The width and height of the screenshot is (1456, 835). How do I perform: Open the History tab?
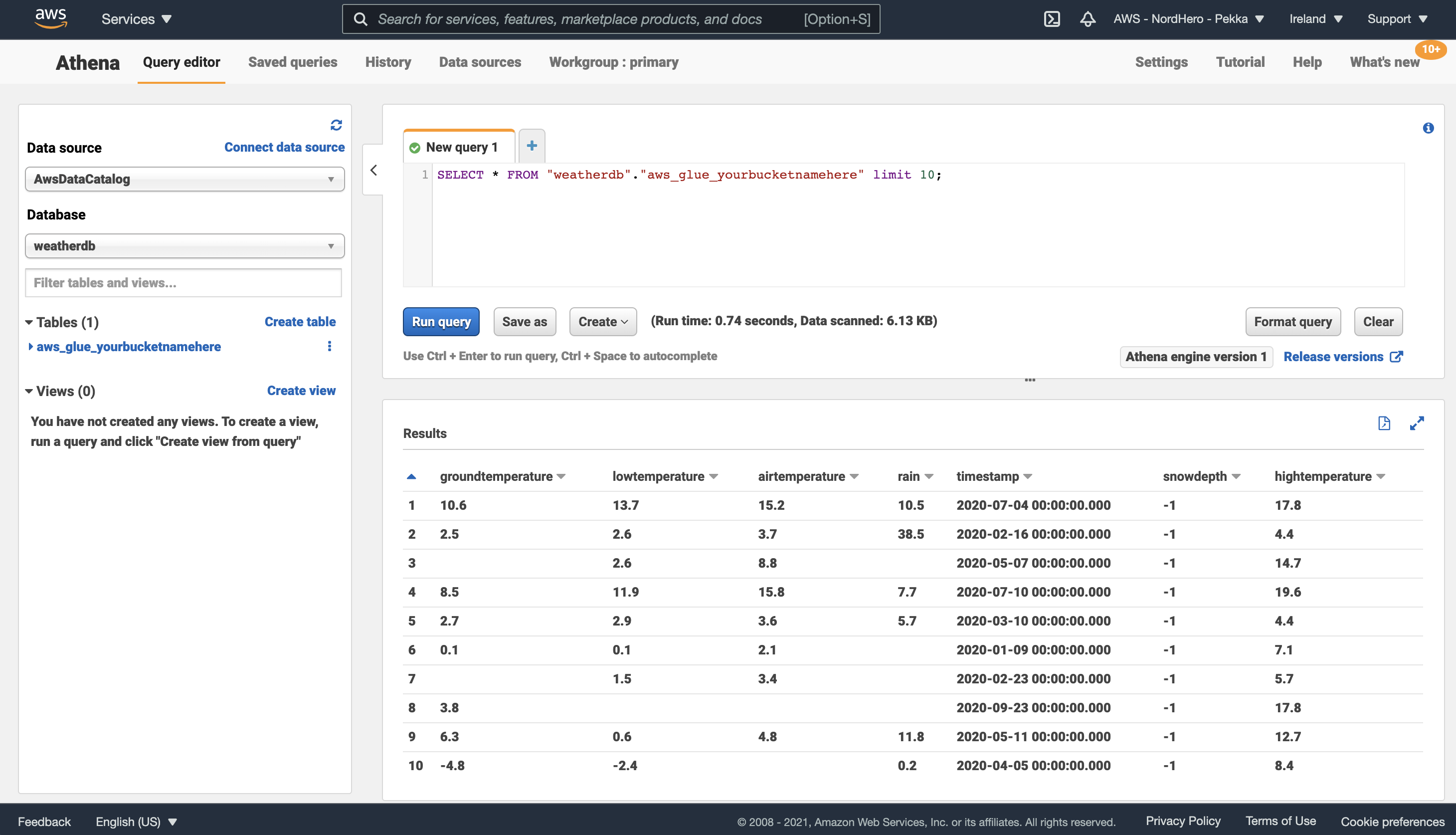point(388,62)
